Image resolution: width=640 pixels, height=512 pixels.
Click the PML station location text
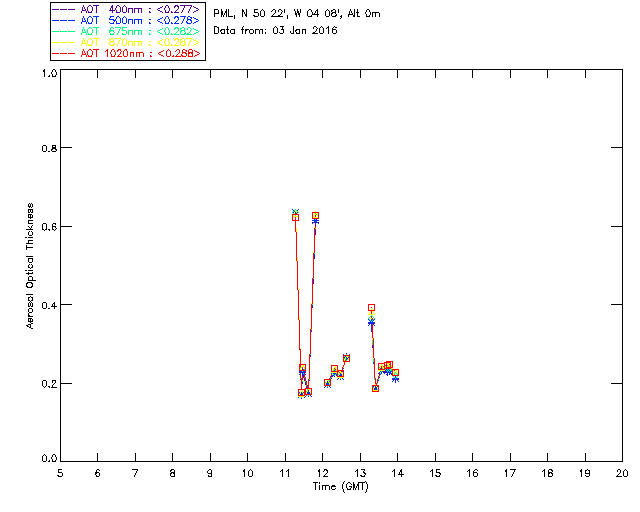(x=297, y=13)
